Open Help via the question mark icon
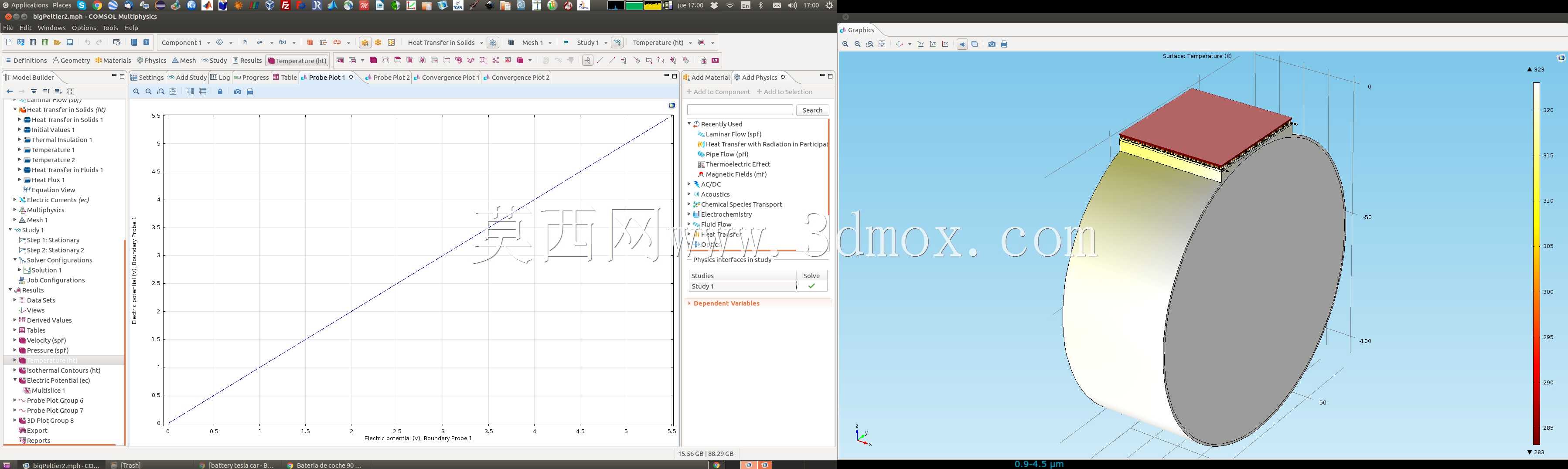Image resolution: width=1568 pixels, height=469 pixels. (146, 43)
